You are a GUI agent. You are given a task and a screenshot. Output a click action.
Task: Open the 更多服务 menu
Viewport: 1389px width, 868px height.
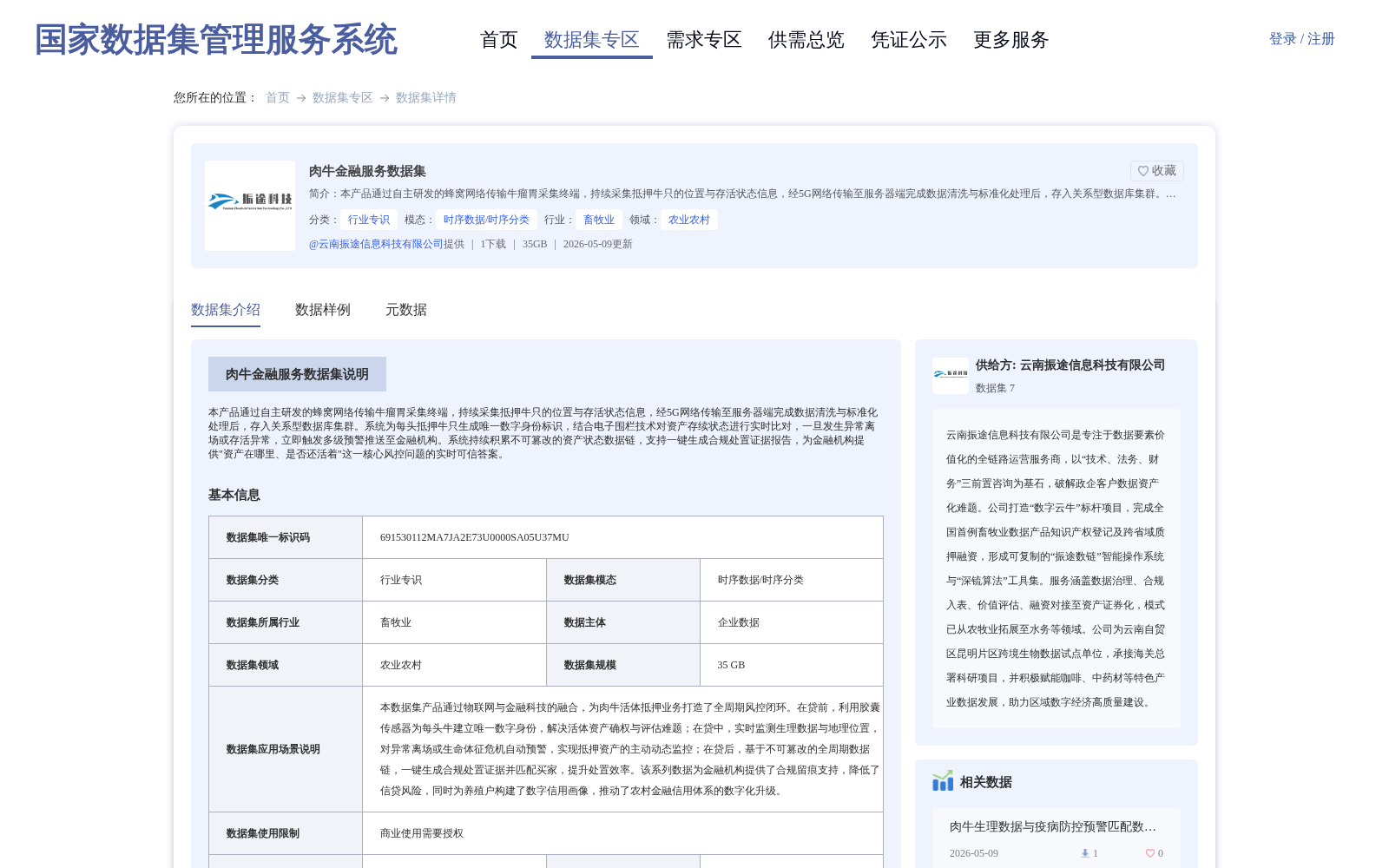pos(1011,40)
